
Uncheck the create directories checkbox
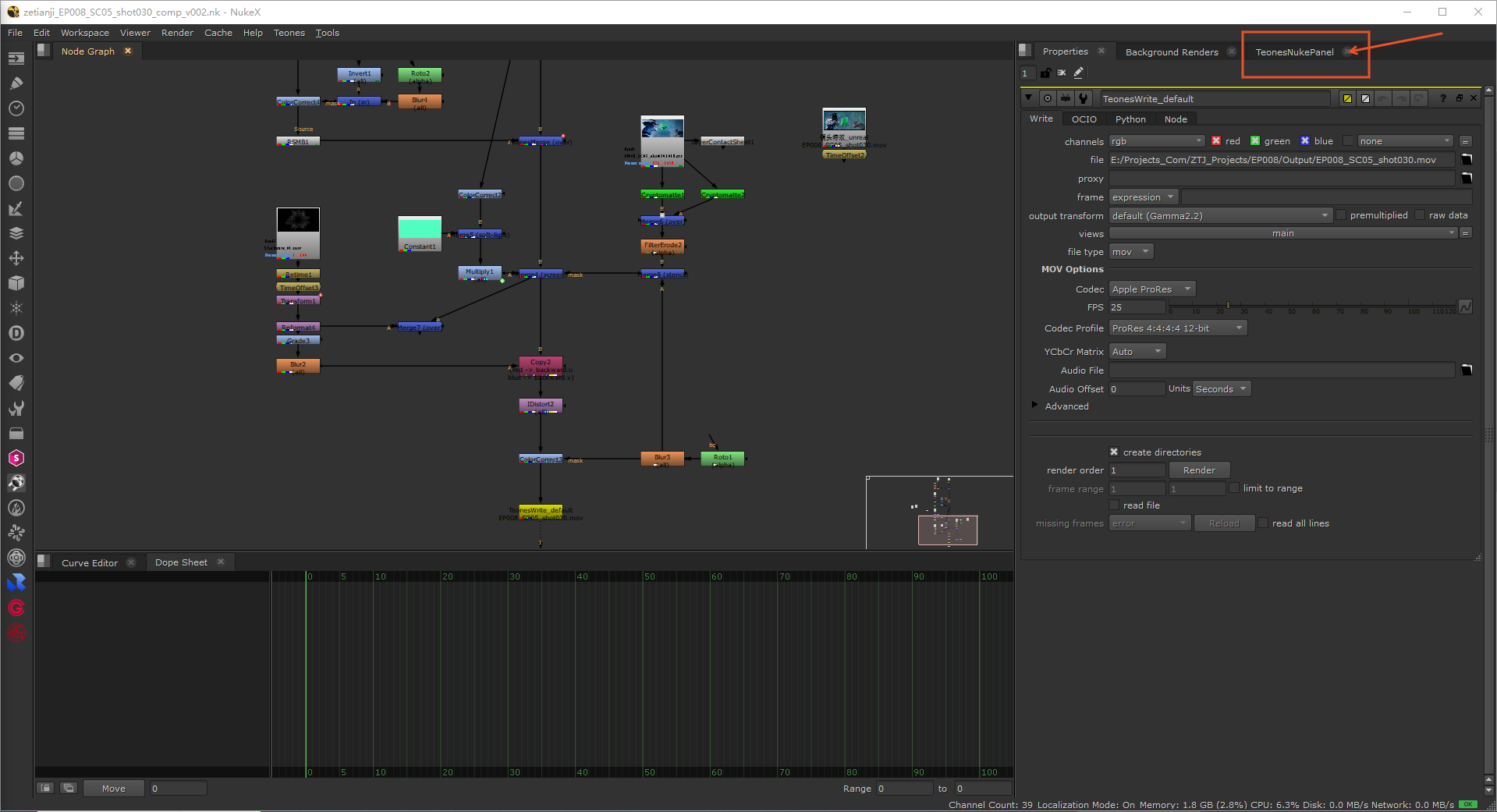(x=1114, y=452)
